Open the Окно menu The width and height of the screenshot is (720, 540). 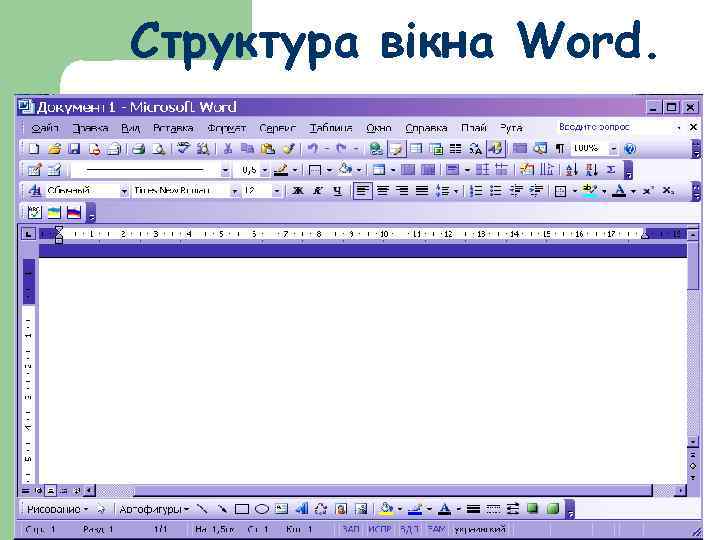click(x=379, y=128)
